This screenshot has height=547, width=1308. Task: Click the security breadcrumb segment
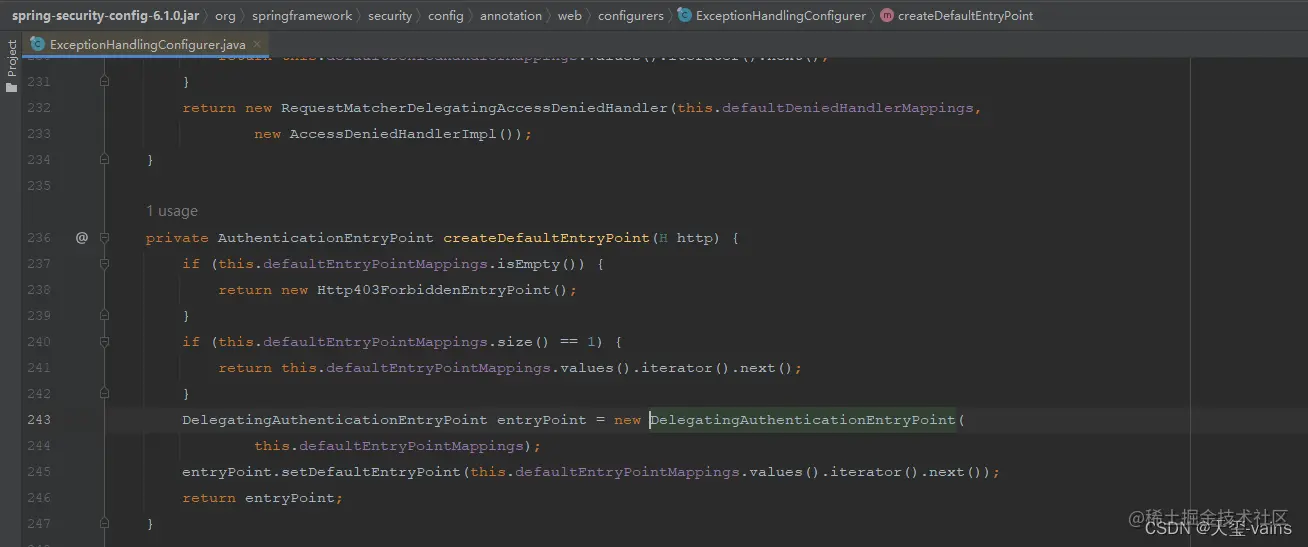(x=390, y=16)
